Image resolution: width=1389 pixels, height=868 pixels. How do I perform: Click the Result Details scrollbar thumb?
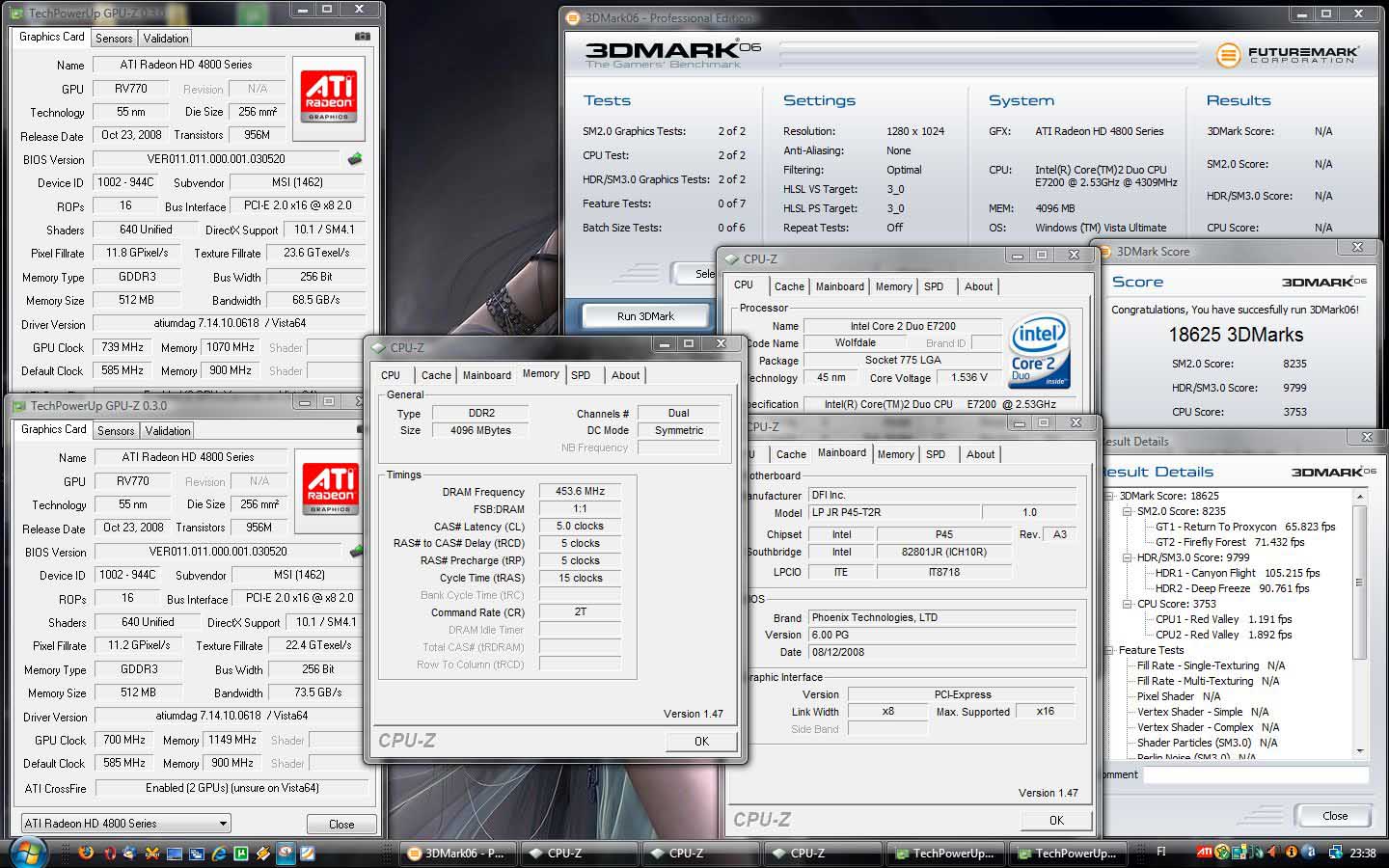tap(1360, 583)
